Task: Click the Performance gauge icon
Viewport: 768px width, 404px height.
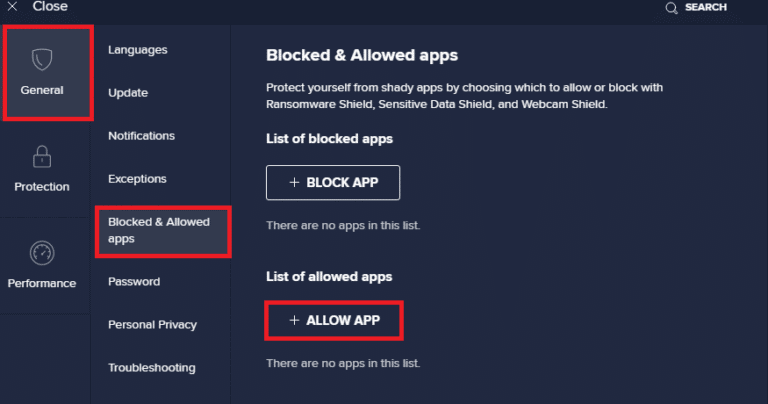Action: pos(42,253)
